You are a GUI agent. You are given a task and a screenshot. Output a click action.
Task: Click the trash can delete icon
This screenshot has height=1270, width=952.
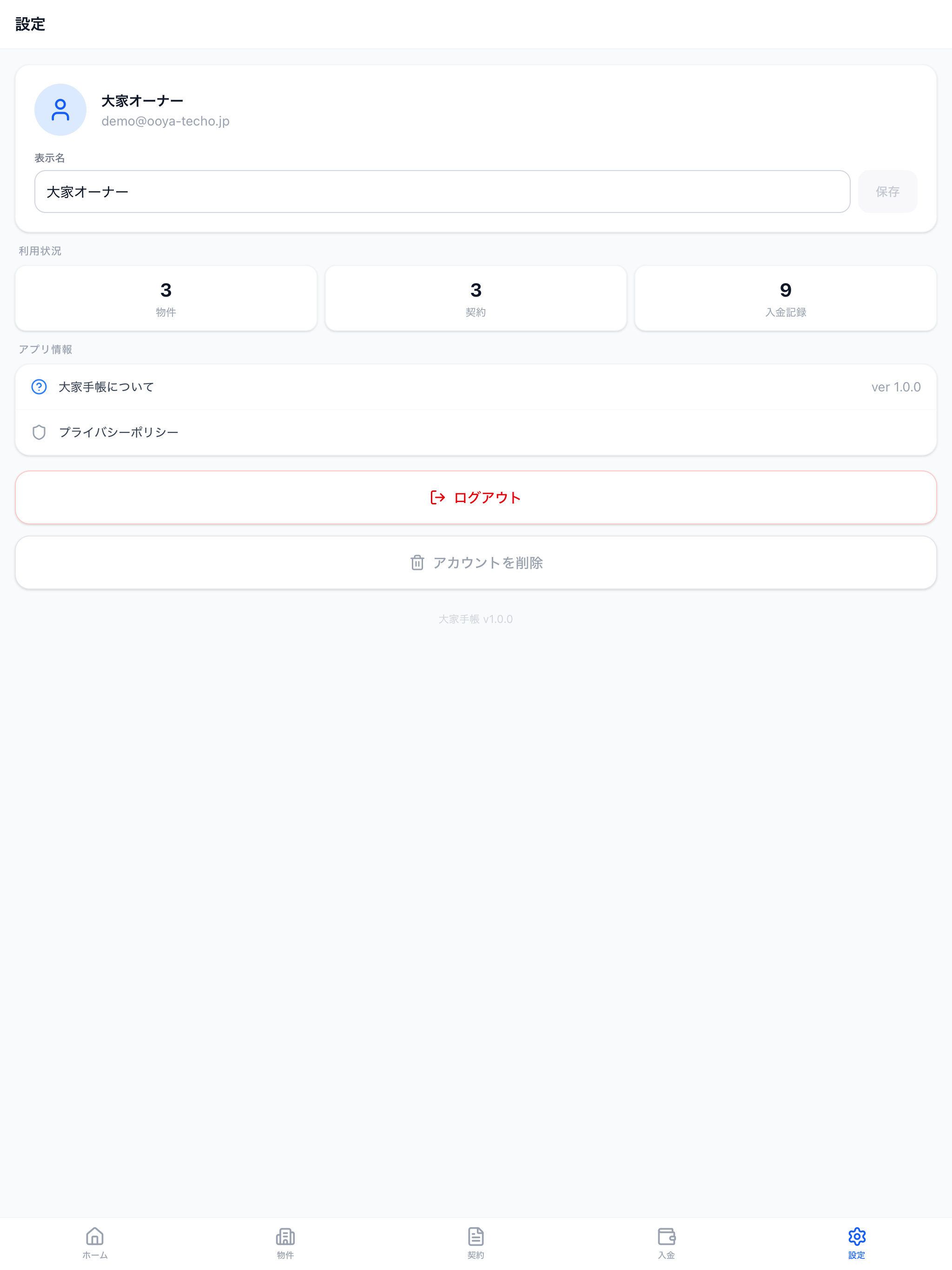click(417, 562)
